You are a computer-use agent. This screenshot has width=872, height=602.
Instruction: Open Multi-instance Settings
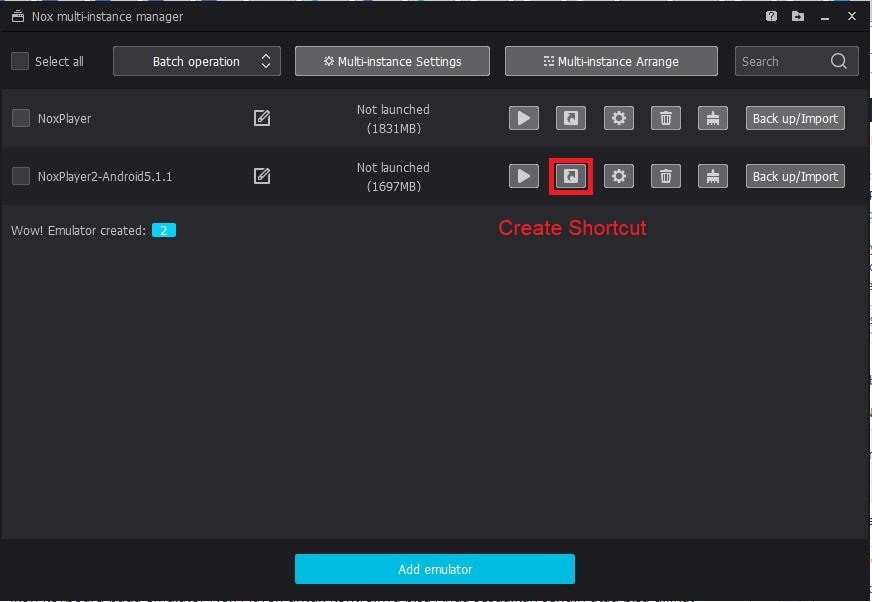(392, 61)
